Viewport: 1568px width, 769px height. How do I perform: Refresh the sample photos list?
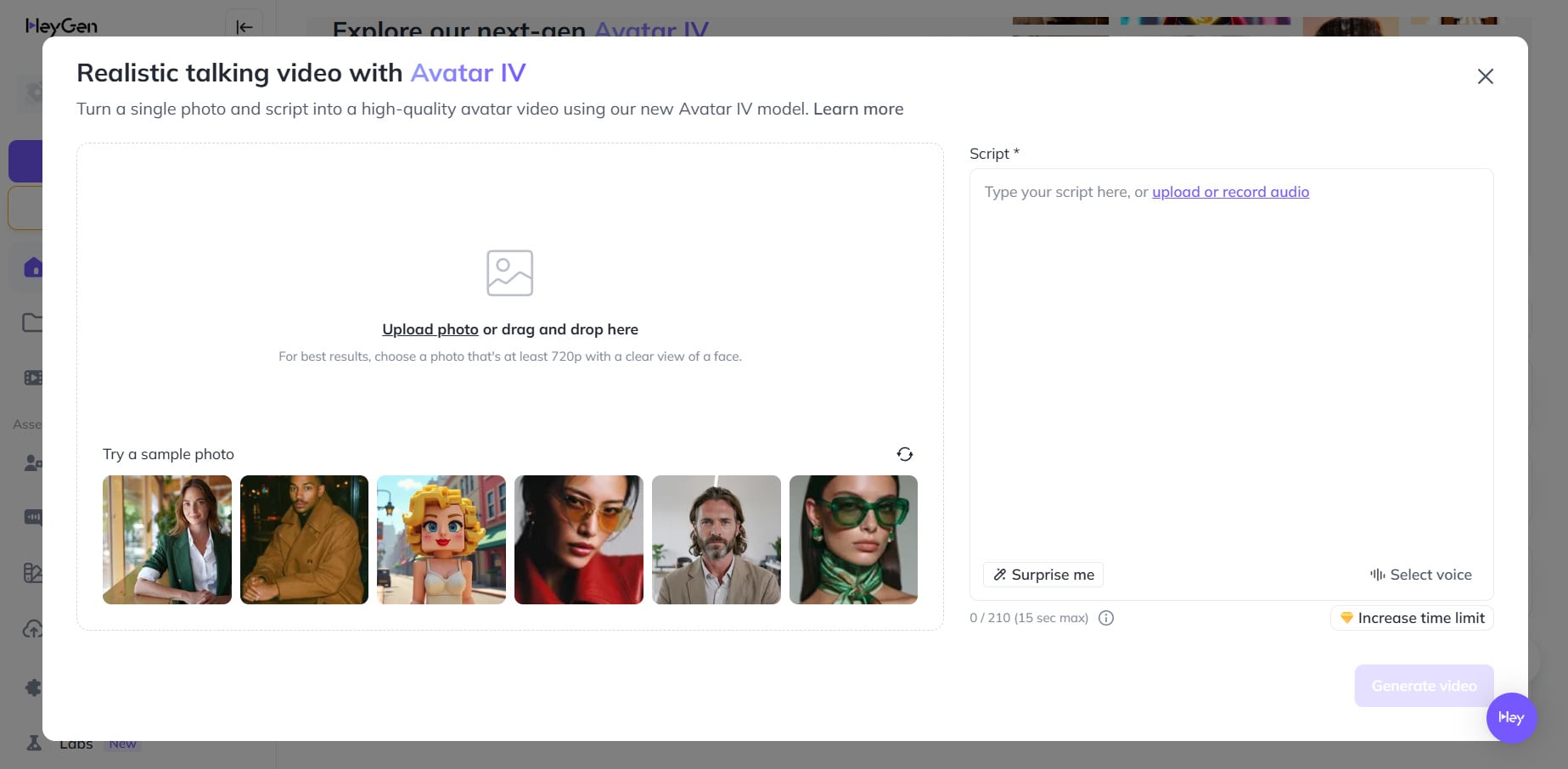[x=905, y=454]
